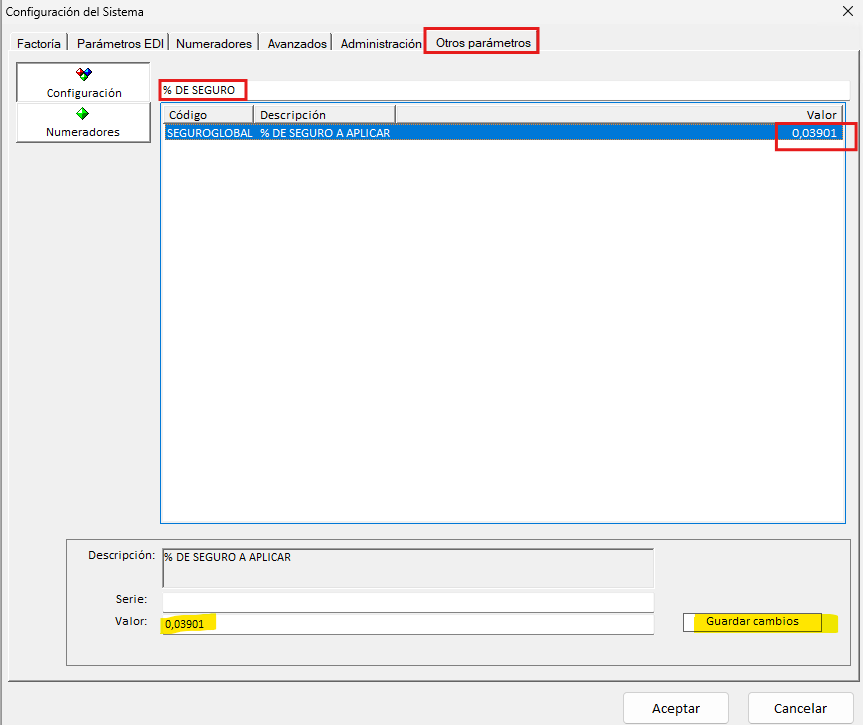Screen dimensions: 863x725
Task: Focus the empty Serie input field
Action: pos(408,601)
